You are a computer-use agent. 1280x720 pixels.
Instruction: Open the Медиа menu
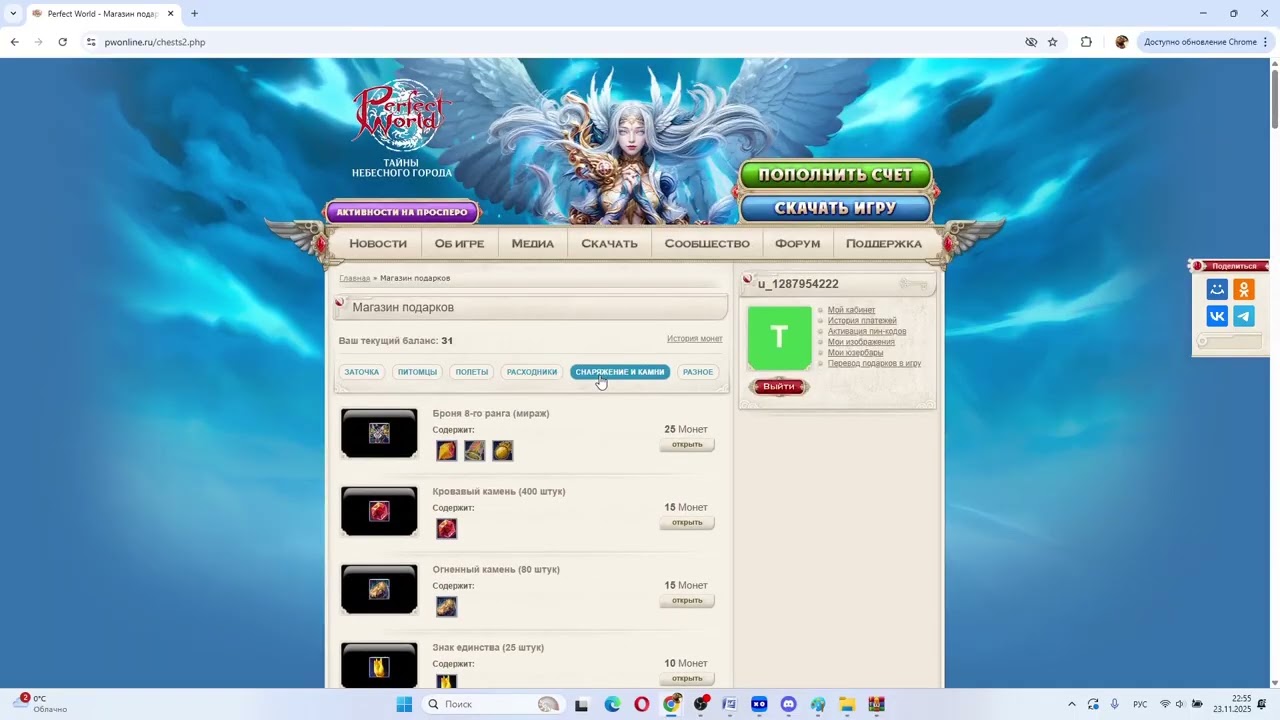533,243
